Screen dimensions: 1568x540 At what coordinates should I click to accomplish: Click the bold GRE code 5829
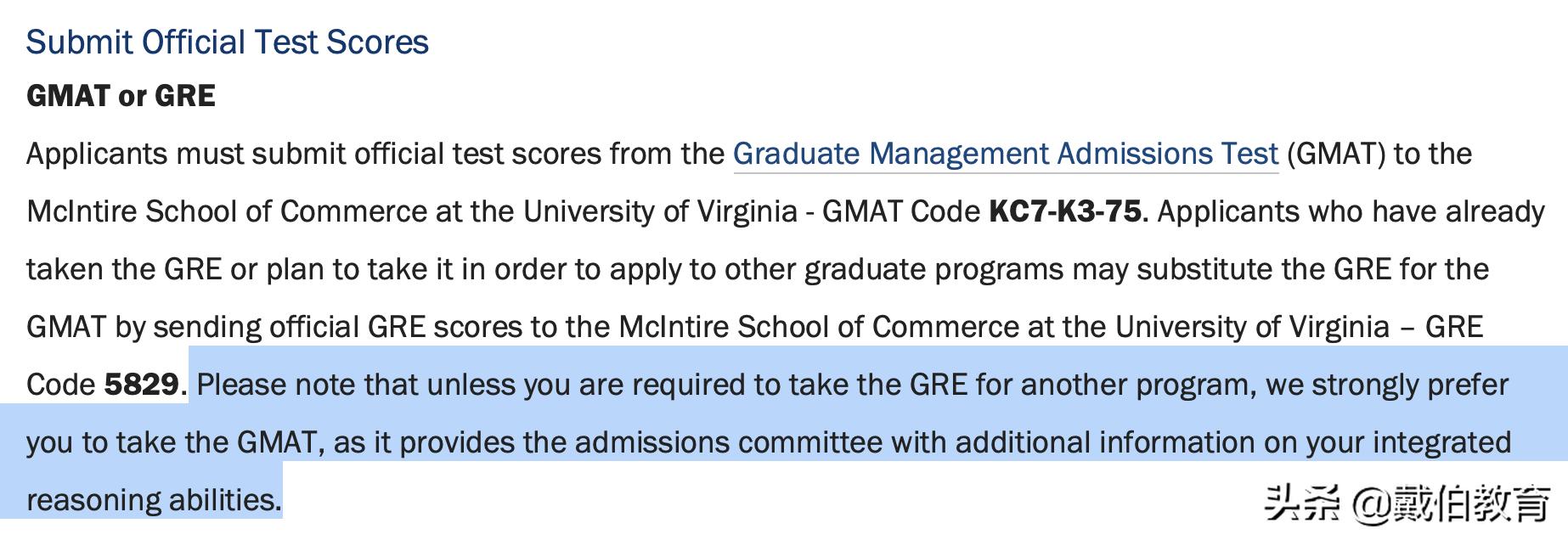[141, 385]
